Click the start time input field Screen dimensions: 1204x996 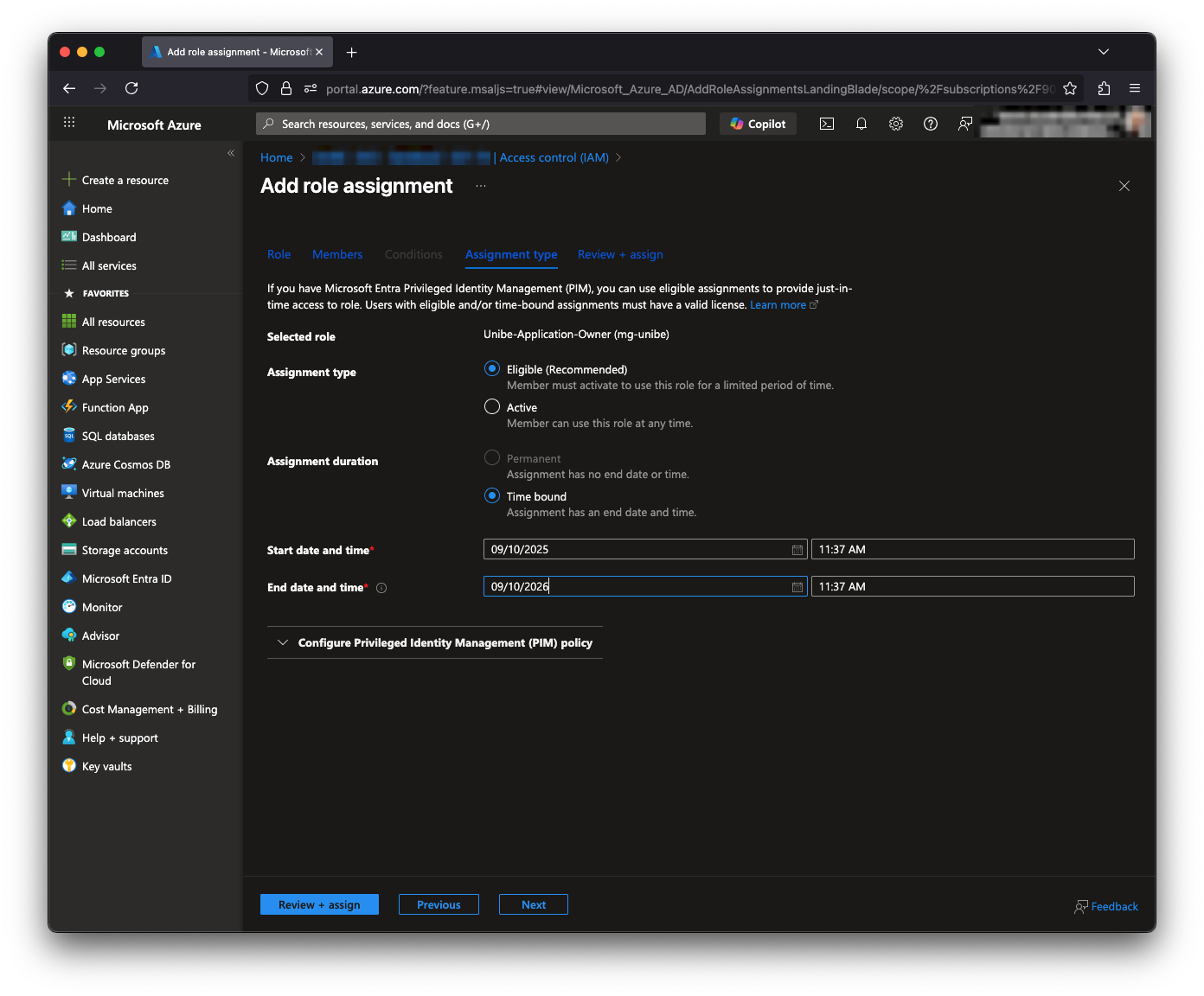click(972, 549)
